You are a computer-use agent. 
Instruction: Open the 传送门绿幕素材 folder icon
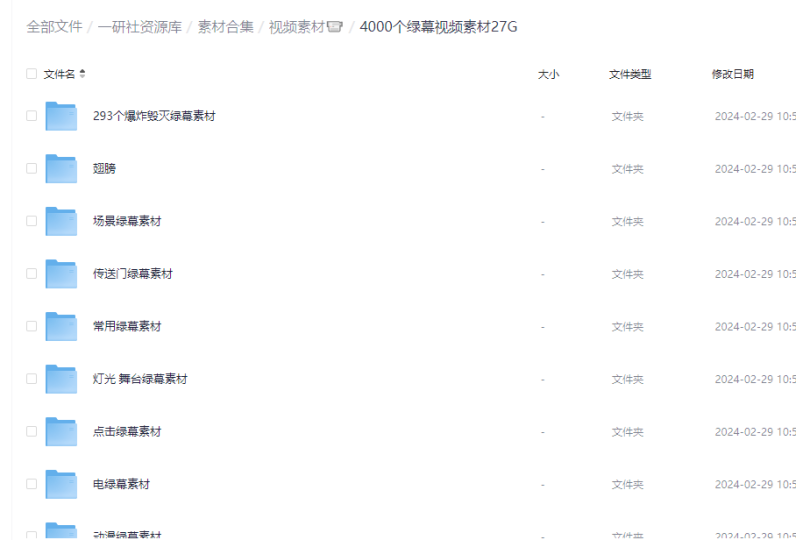point(61,274)
